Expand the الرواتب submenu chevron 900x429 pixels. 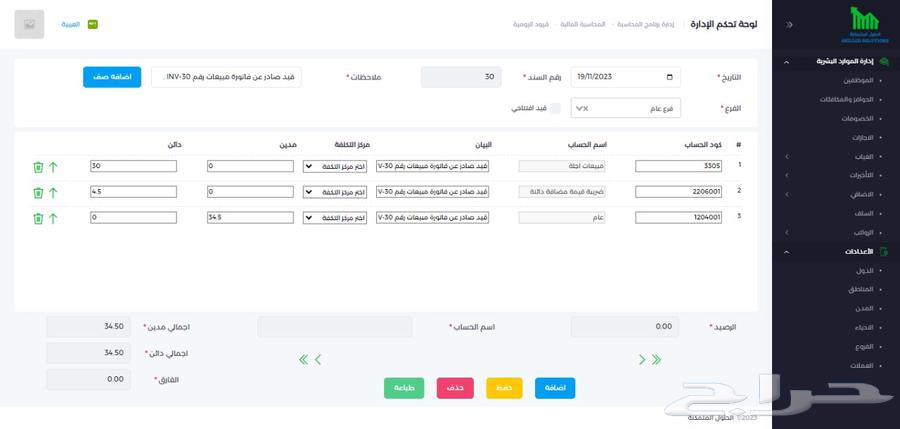pyautogui.click(x=786, y=232)
